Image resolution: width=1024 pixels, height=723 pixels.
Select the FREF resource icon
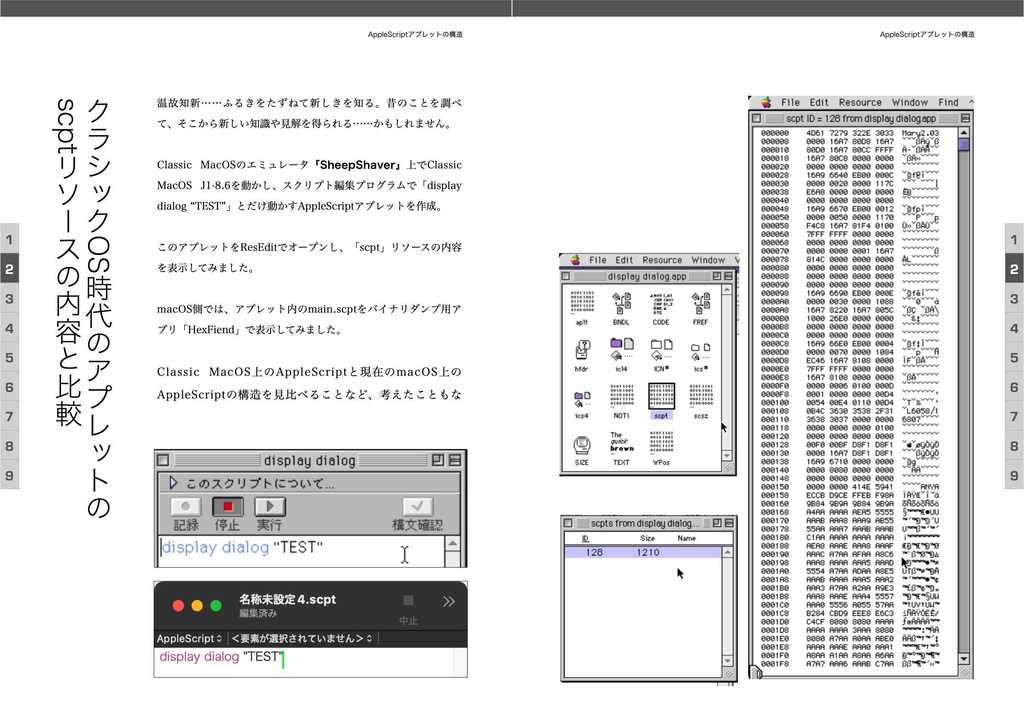(700, 300)
